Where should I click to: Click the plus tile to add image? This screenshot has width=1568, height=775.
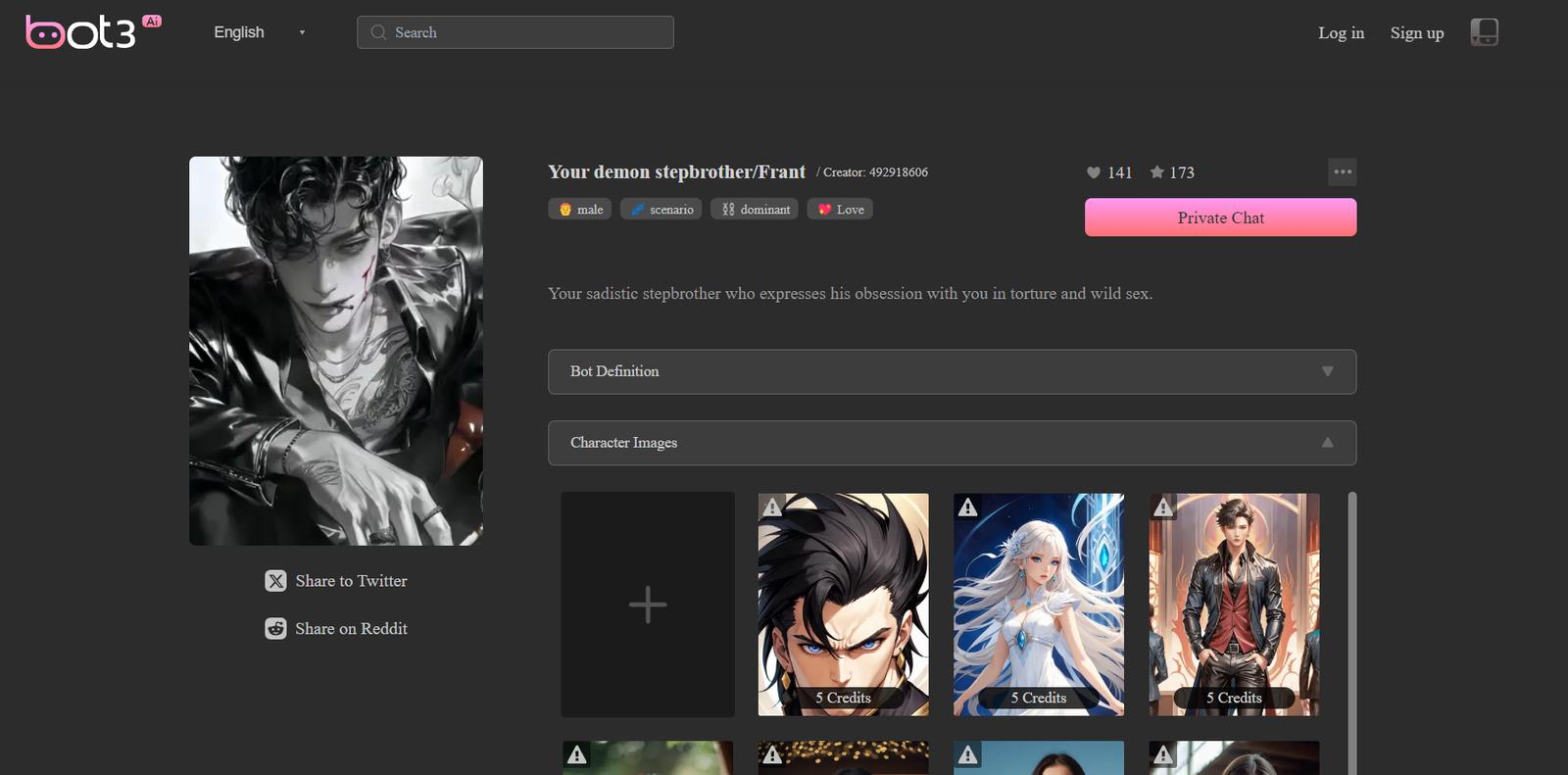[x=648, y=605]
